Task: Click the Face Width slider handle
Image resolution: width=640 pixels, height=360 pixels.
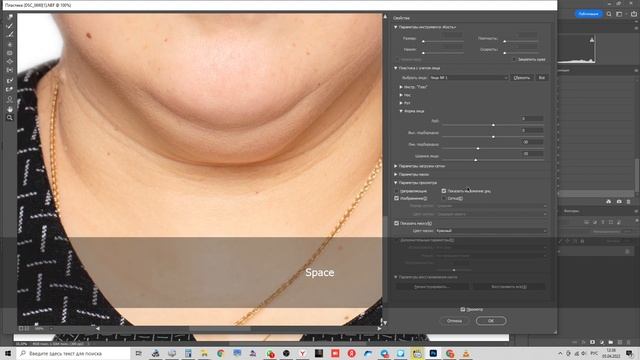Action: click(476, 160)
